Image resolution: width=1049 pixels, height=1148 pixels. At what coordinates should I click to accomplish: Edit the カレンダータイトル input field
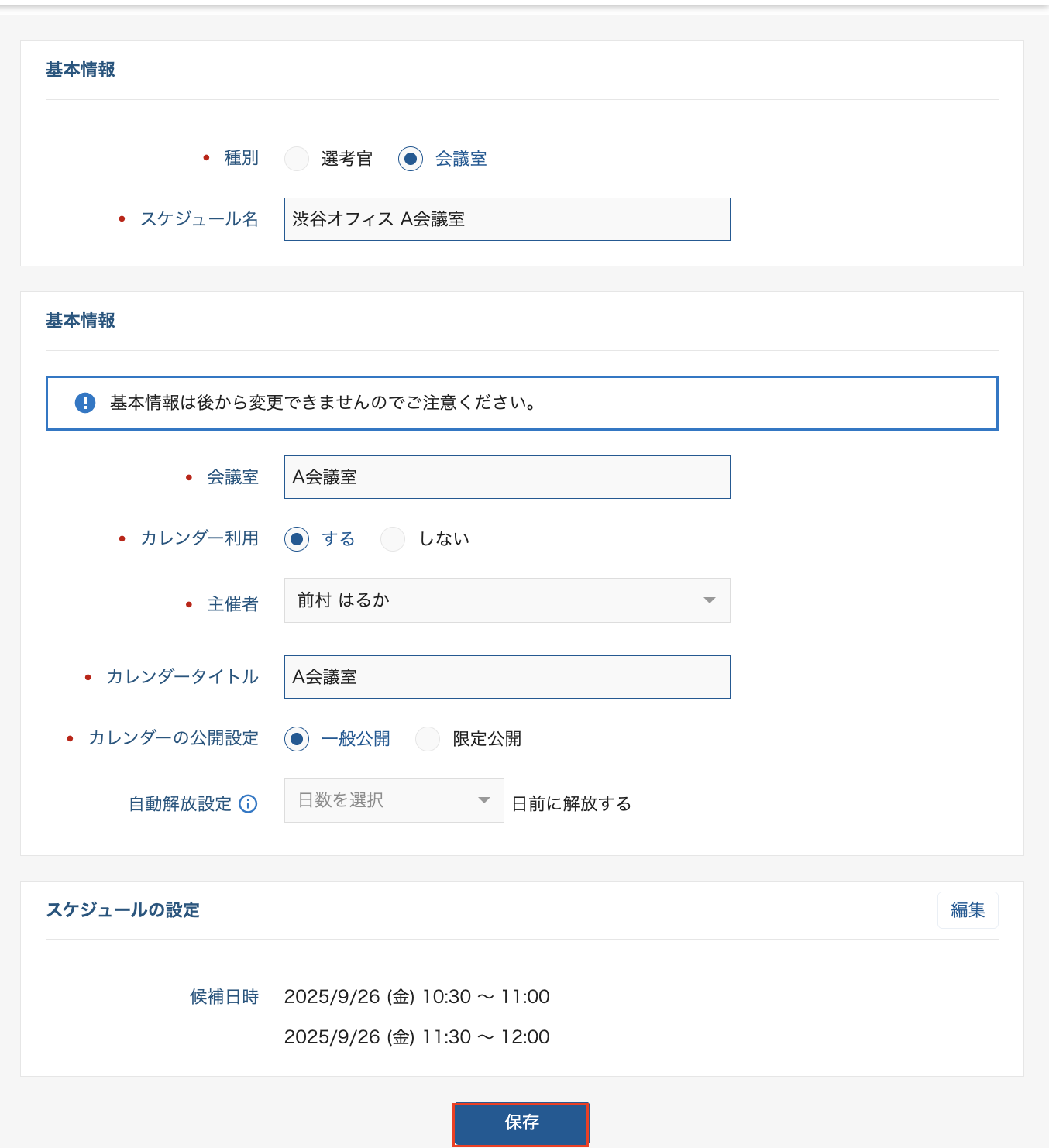[507, 677]
